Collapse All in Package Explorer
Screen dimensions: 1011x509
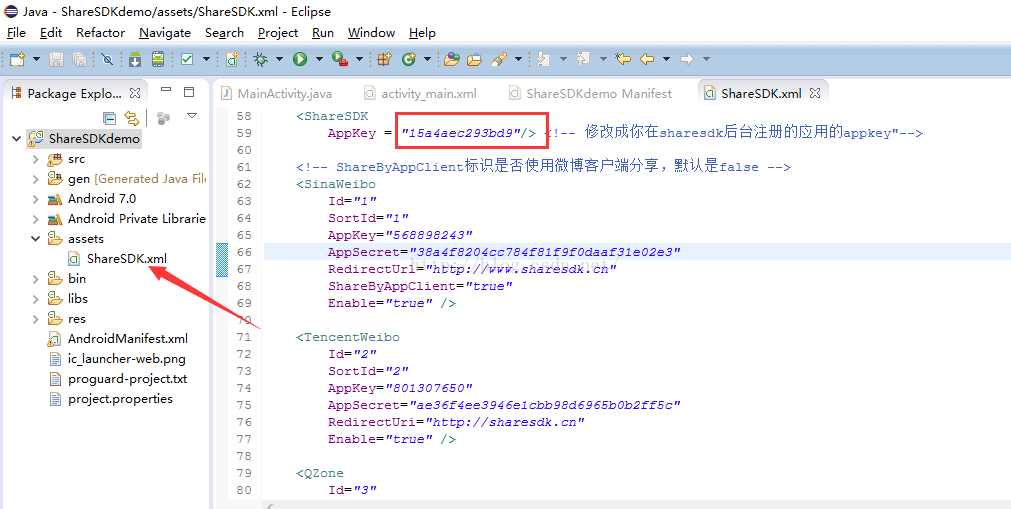pyautogui.click(x=110, y=117)
